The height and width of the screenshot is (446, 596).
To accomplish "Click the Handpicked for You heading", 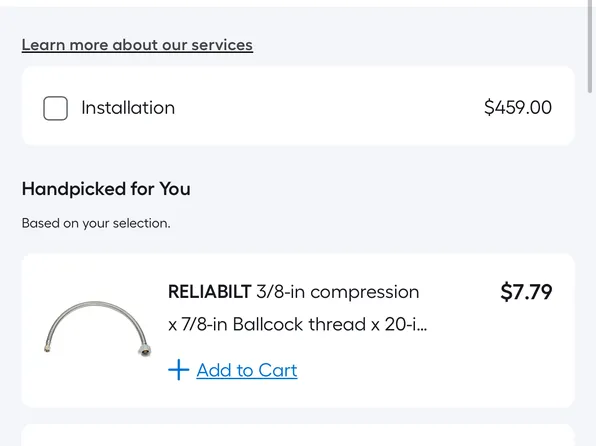I will click(106, 189).
